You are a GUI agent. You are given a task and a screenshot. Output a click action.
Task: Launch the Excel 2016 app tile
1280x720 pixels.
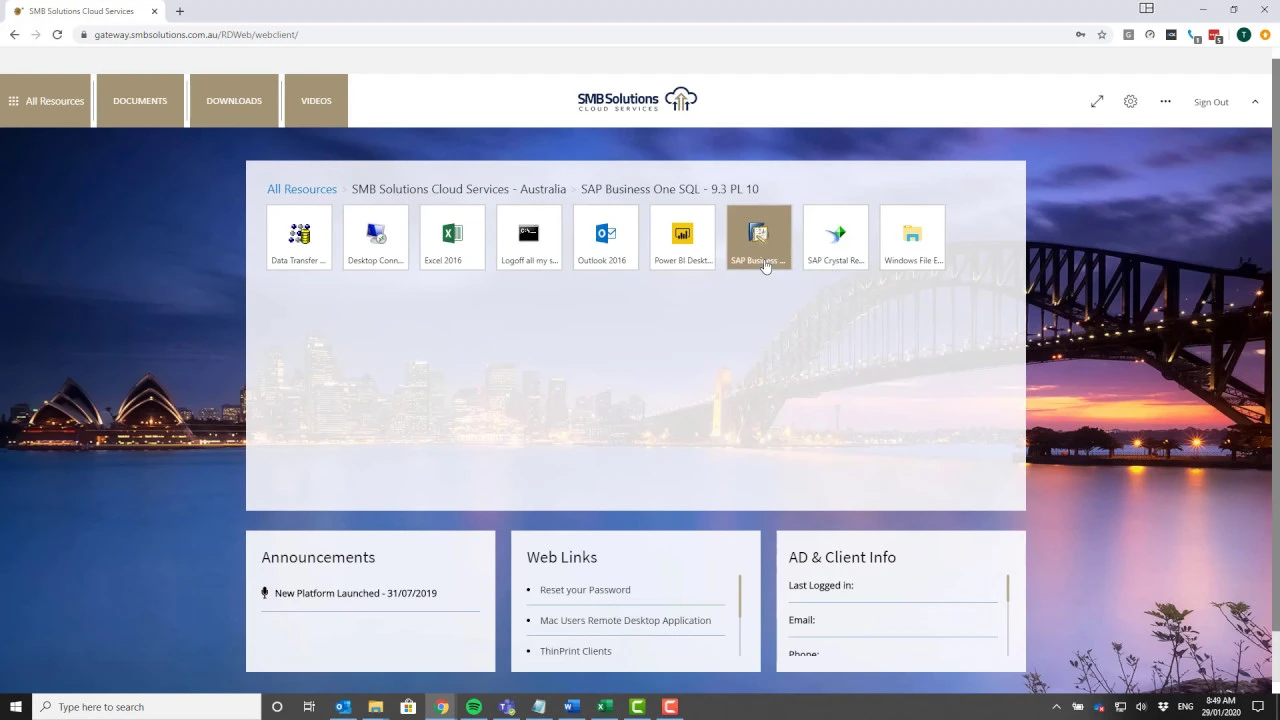point(452,238)
